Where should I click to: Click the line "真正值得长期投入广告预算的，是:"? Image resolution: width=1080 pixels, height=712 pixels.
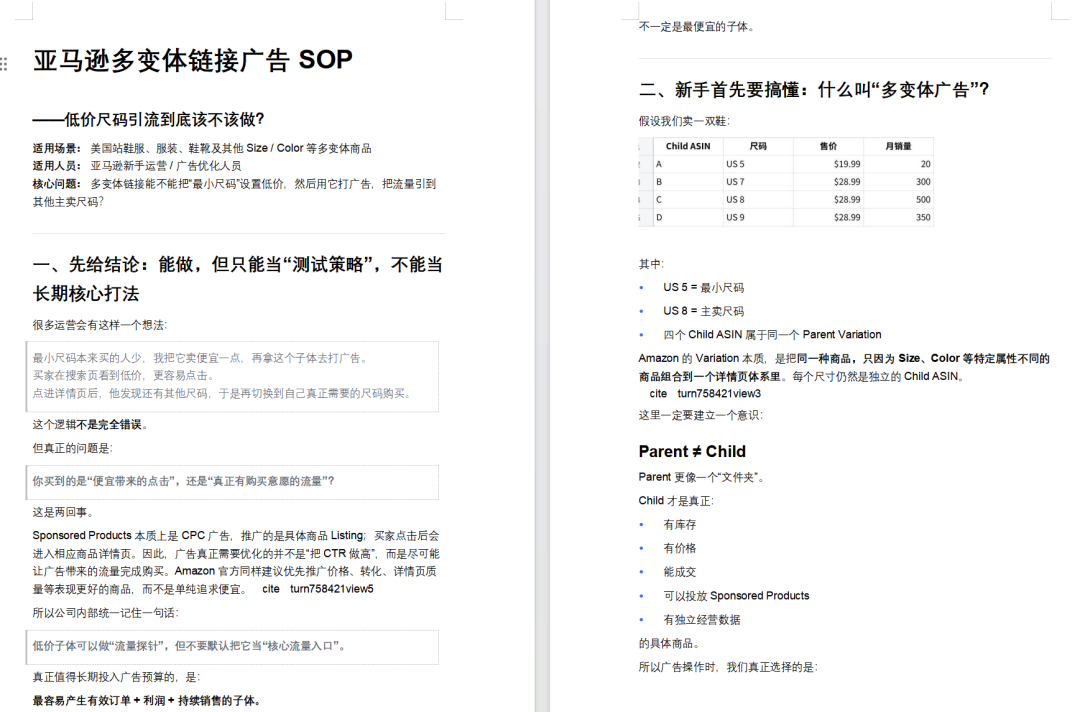click(x=116, y=678)
